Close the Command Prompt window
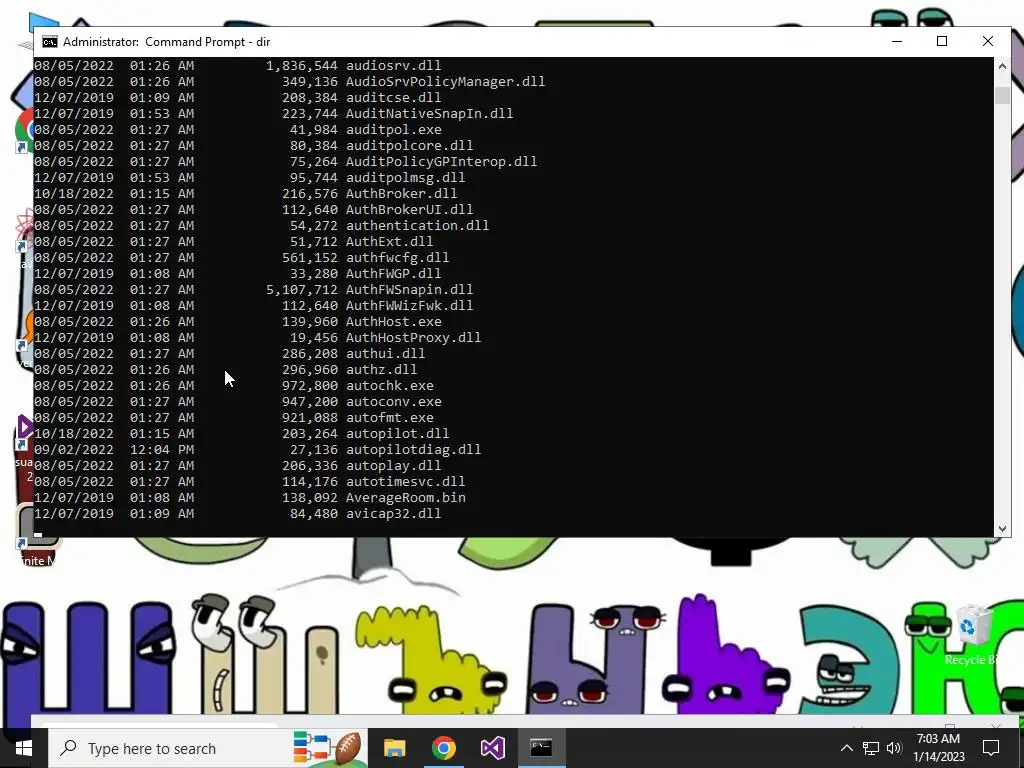 (x=987, y=41)
